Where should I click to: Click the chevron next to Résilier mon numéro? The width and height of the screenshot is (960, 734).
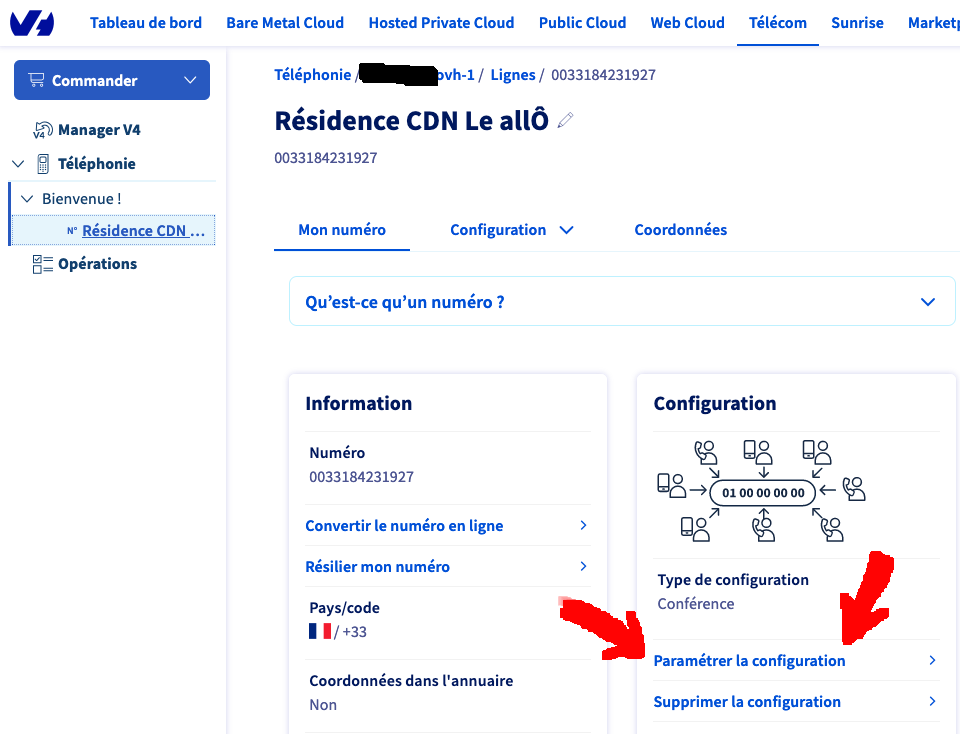point(583,566)
